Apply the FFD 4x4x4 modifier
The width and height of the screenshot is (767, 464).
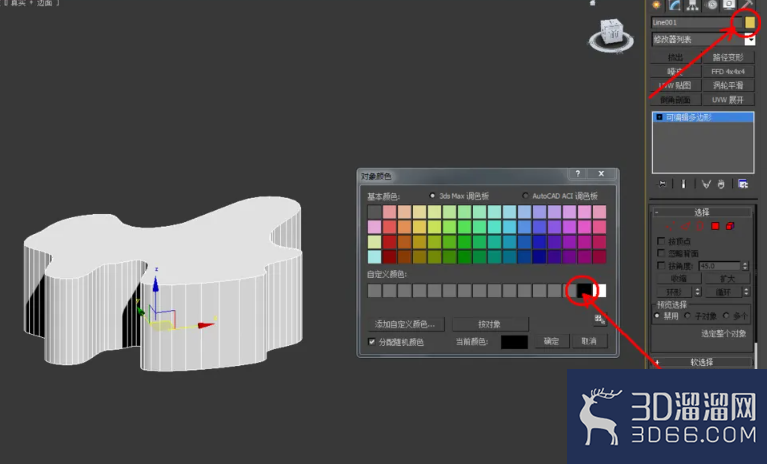click(x=728, y=71)
